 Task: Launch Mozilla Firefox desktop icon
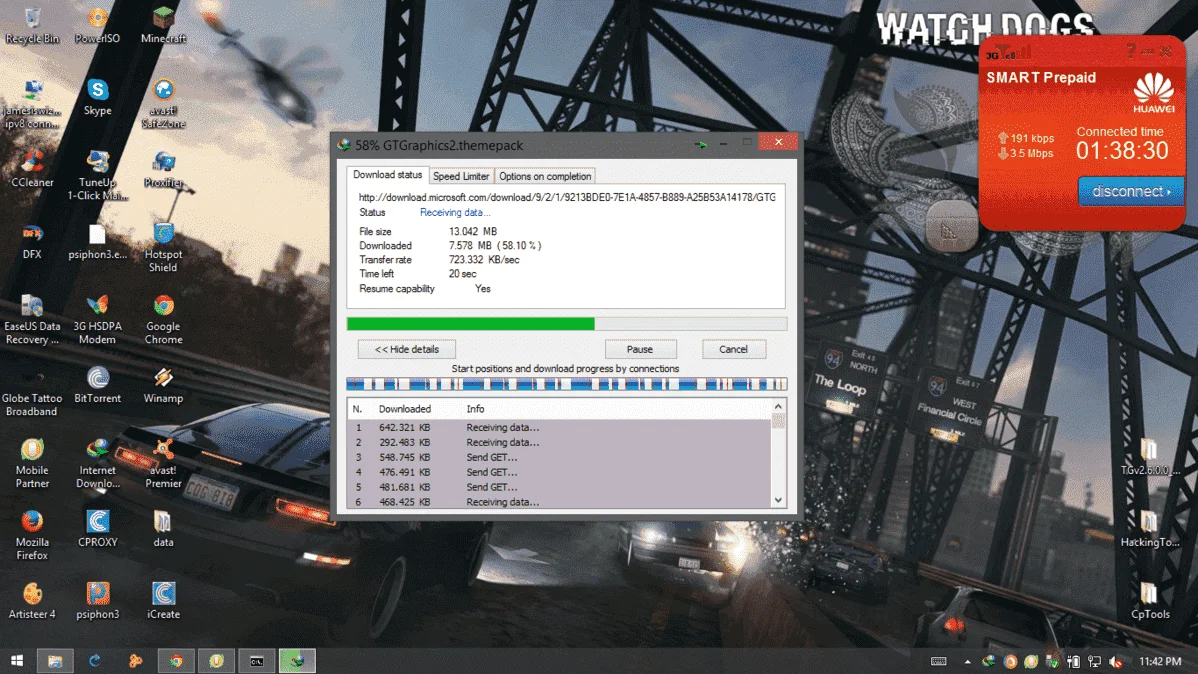coord(32,534)
